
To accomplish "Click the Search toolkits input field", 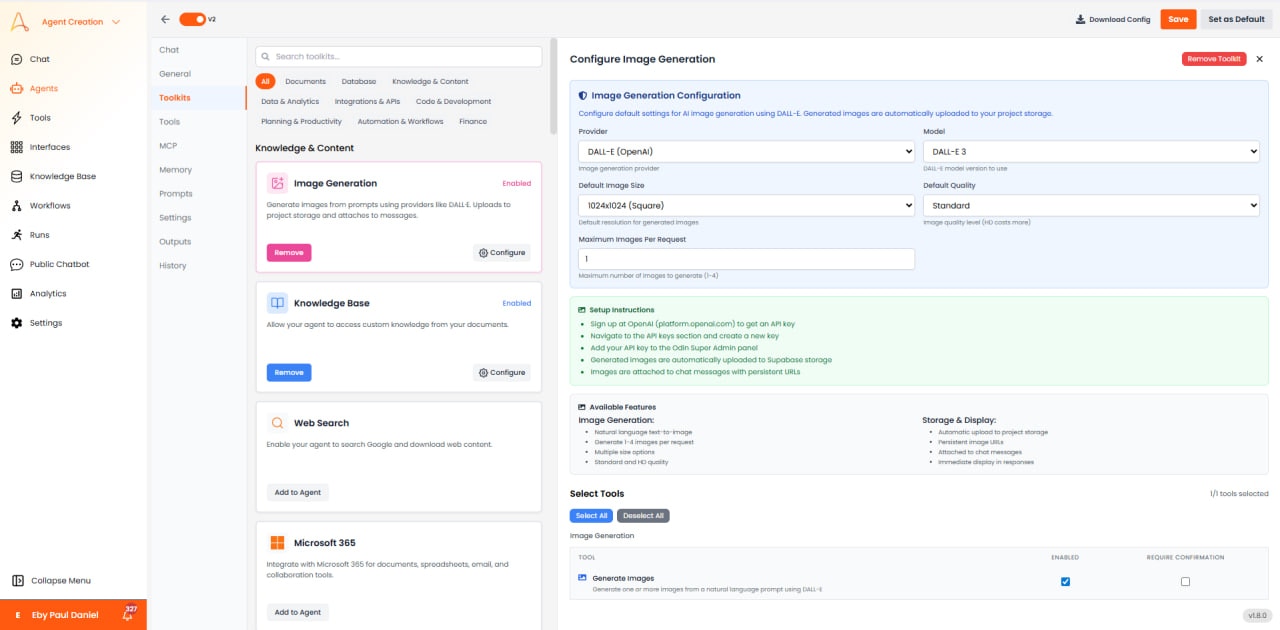I will pyautogui.click(x=397, y=56).
